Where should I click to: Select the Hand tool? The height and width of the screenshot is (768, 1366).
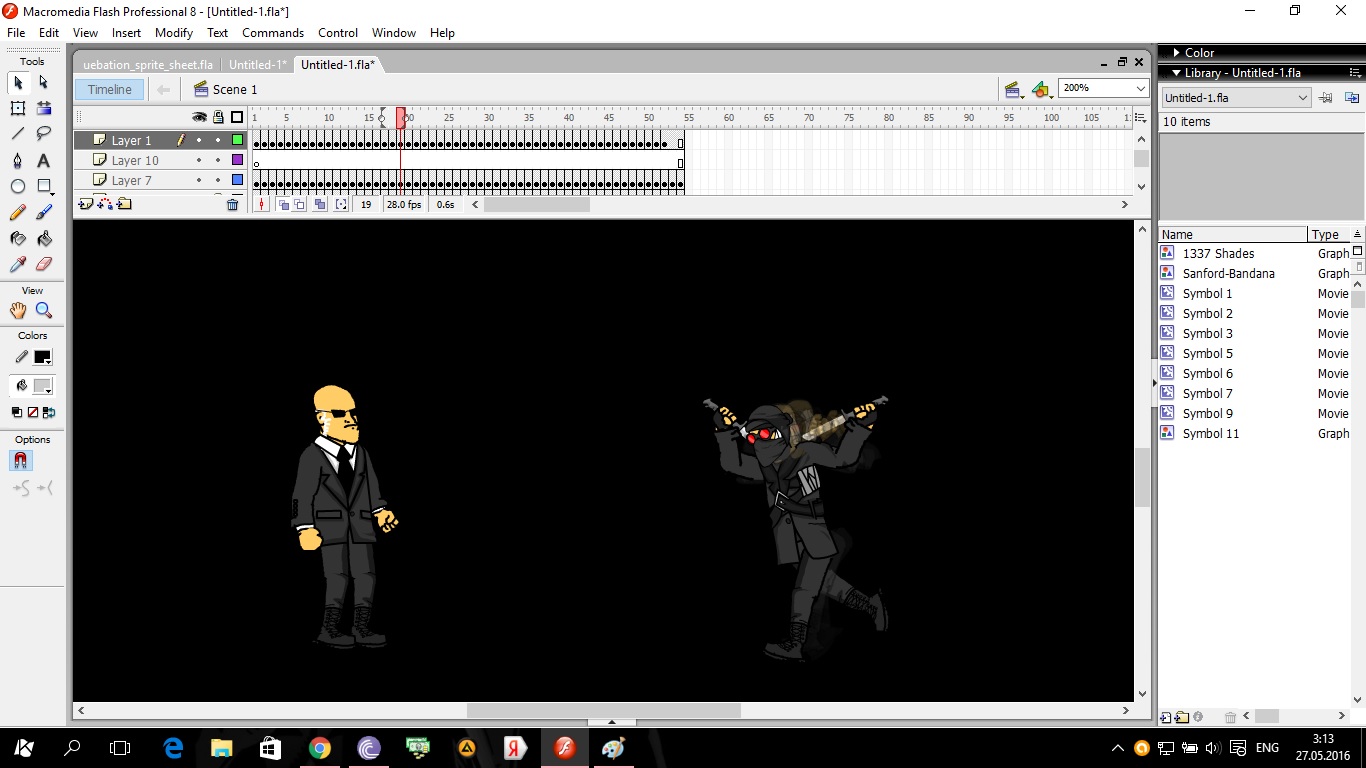click(18, 310)
